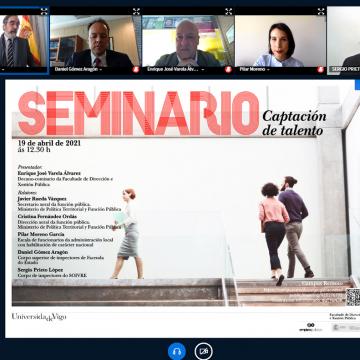
Task: Select Enrique José Varela's webcam video
Action: [x=188, y=41]
